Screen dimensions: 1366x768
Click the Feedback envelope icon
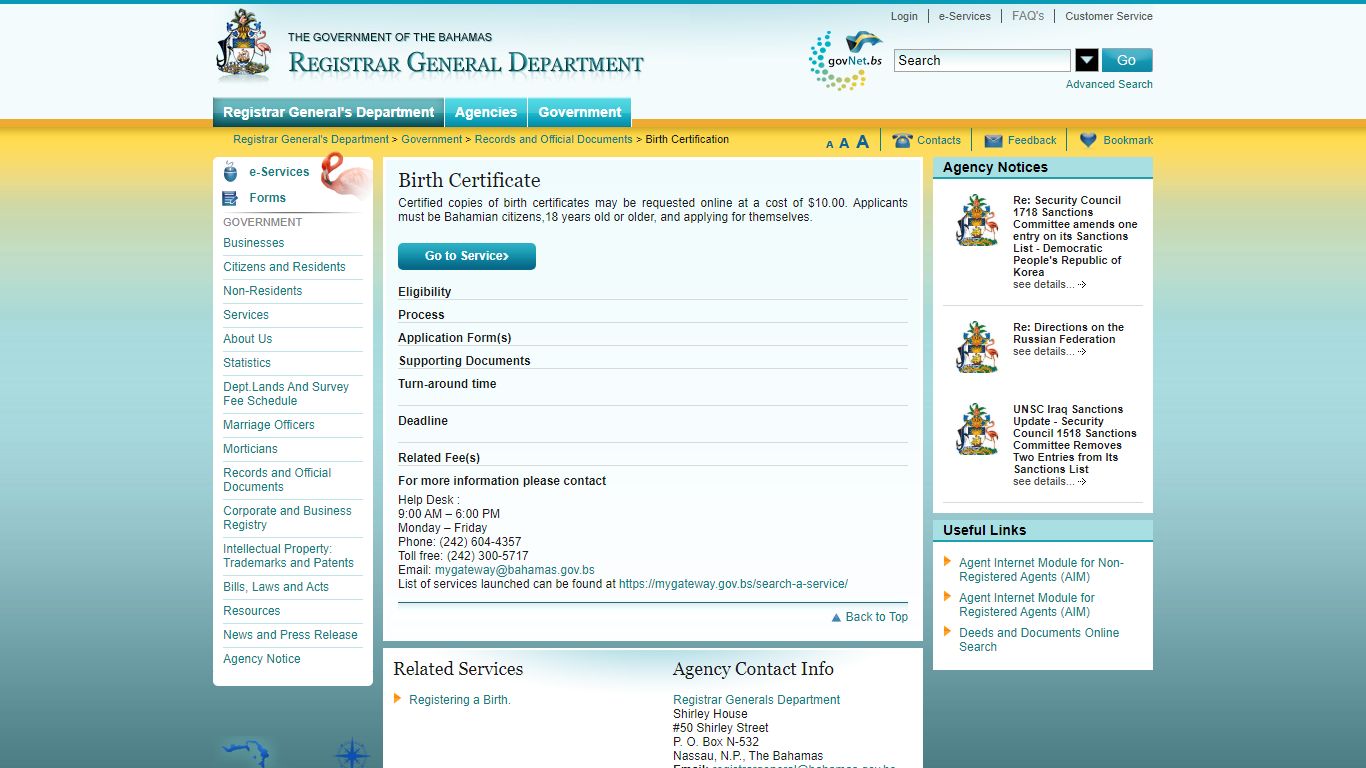pos(993,141)
